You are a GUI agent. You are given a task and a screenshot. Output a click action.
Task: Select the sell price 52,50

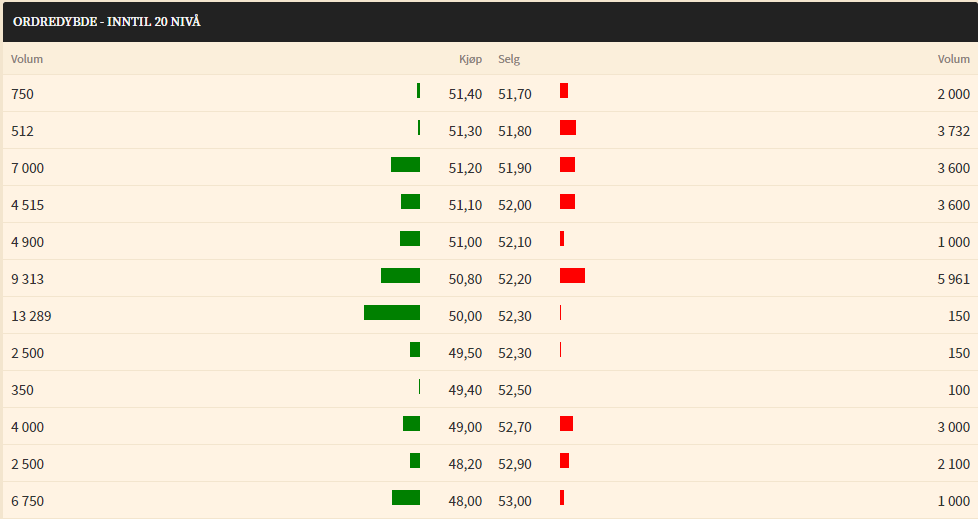(515, 390)
